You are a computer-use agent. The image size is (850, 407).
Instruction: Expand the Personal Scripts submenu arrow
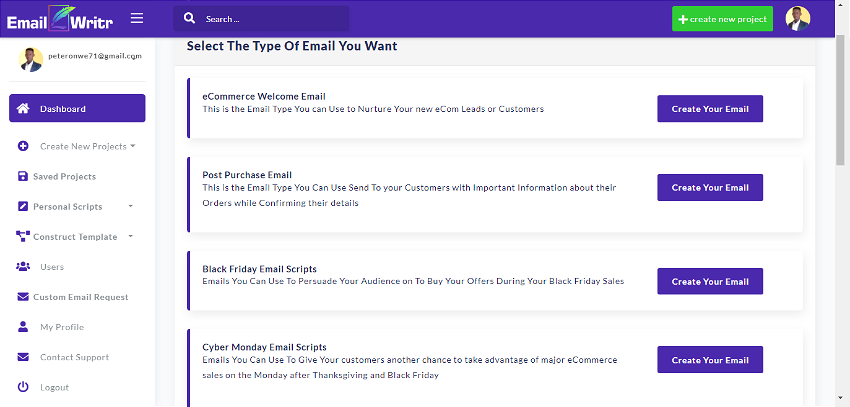pos(131,206)
